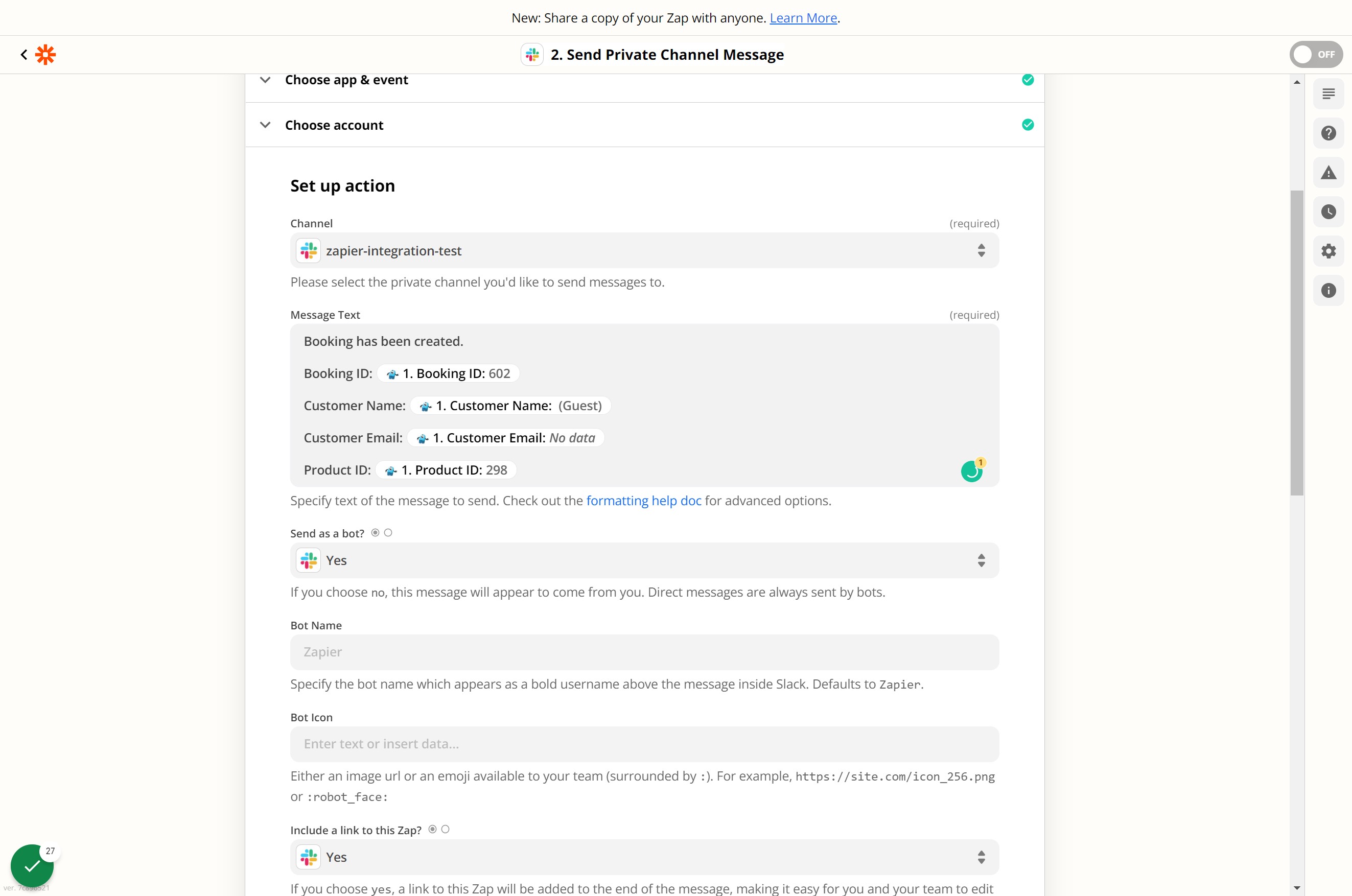Follow the Learn More banner link

click(x=803, y=18)
